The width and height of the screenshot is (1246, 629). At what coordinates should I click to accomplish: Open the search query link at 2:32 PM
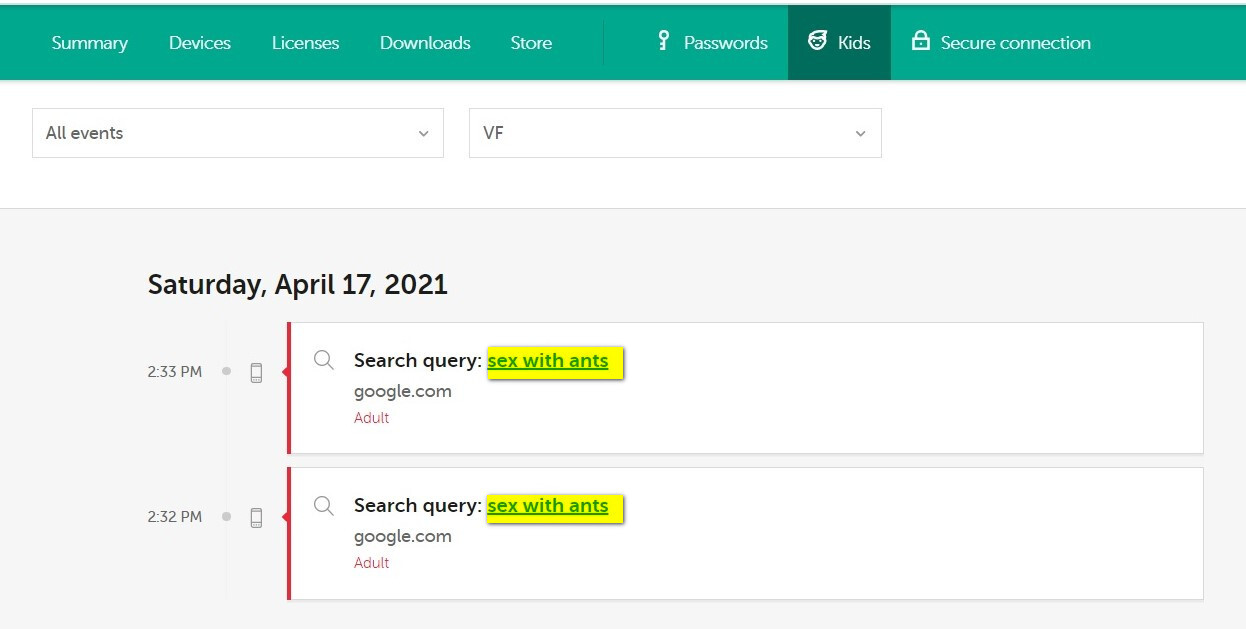click(x=548, y=506)
